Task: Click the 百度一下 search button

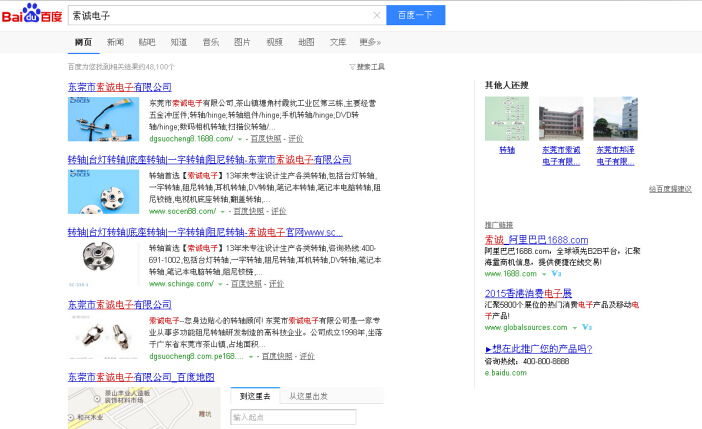Action: click(415, 15)
